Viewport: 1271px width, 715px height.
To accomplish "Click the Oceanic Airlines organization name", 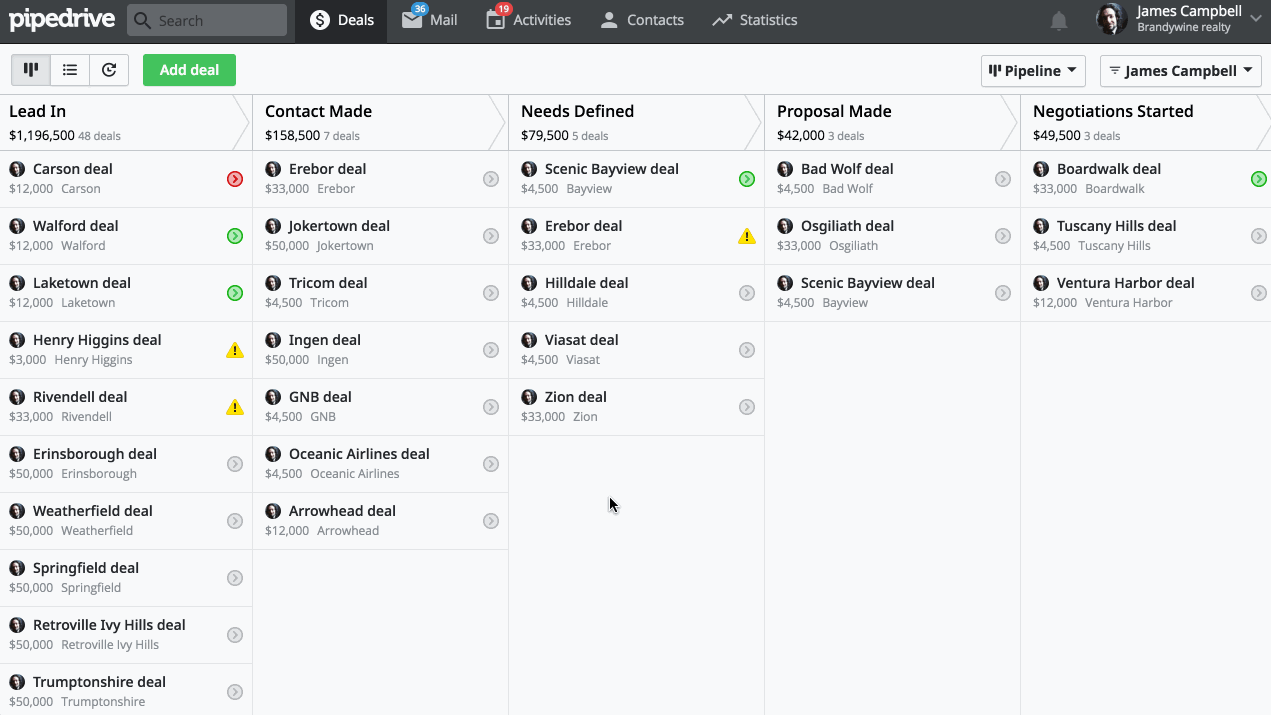I will coord(355,474).
